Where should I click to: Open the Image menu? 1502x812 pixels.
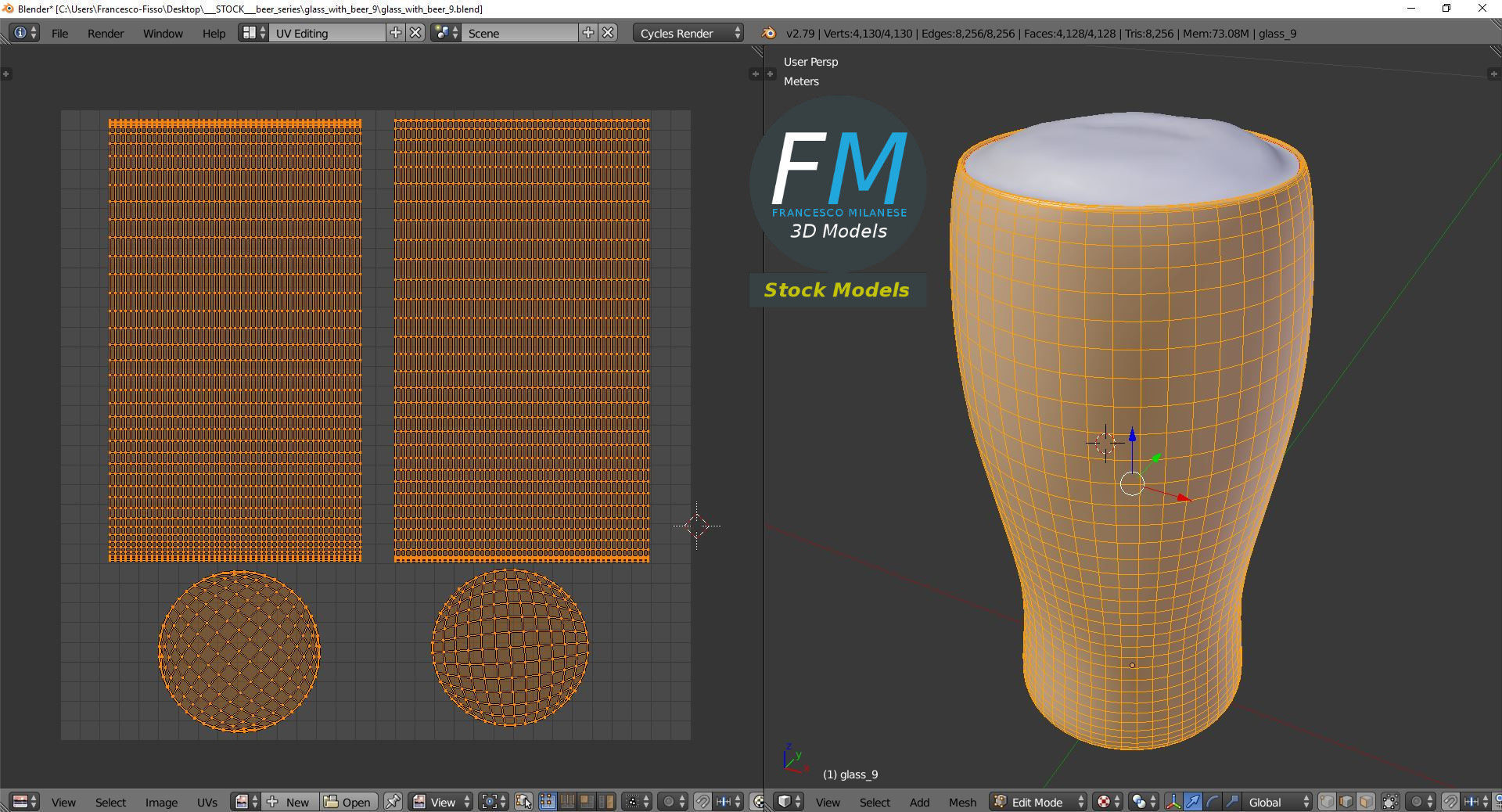[x=161, y=803]
